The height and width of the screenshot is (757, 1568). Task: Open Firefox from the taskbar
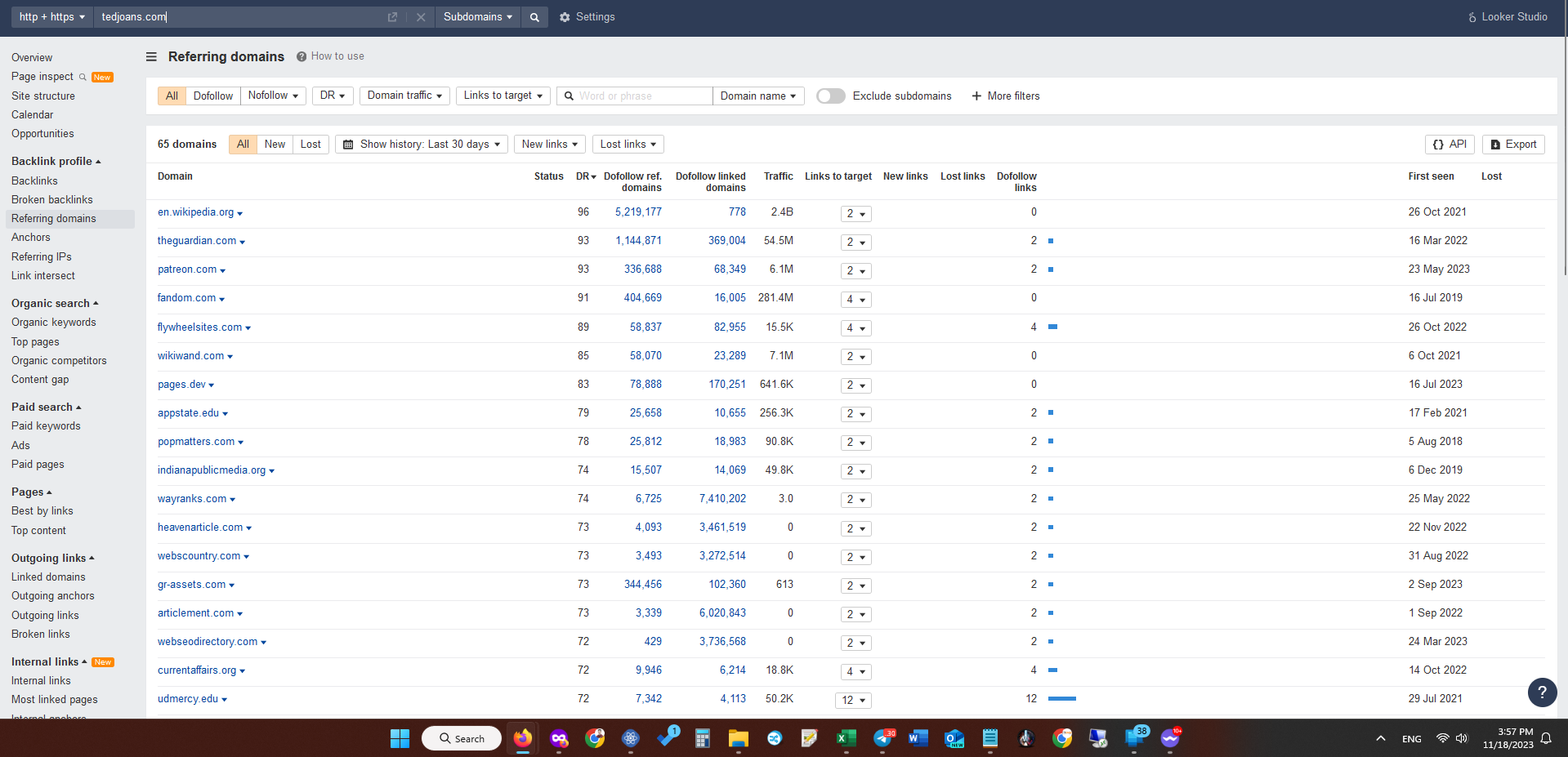point(523,738)
